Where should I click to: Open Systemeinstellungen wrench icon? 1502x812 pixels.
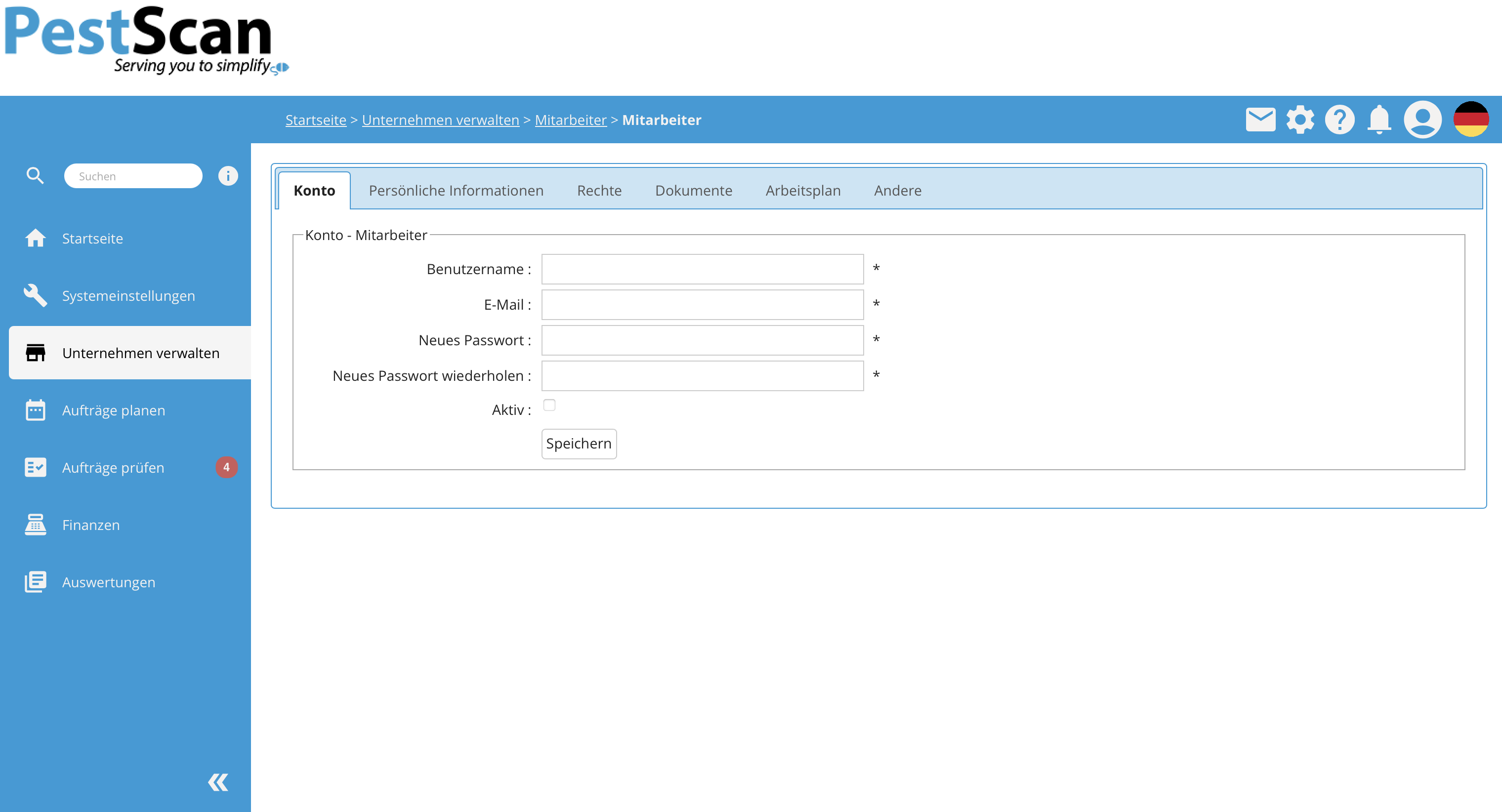pyautogui.click(x=36, y=295)
